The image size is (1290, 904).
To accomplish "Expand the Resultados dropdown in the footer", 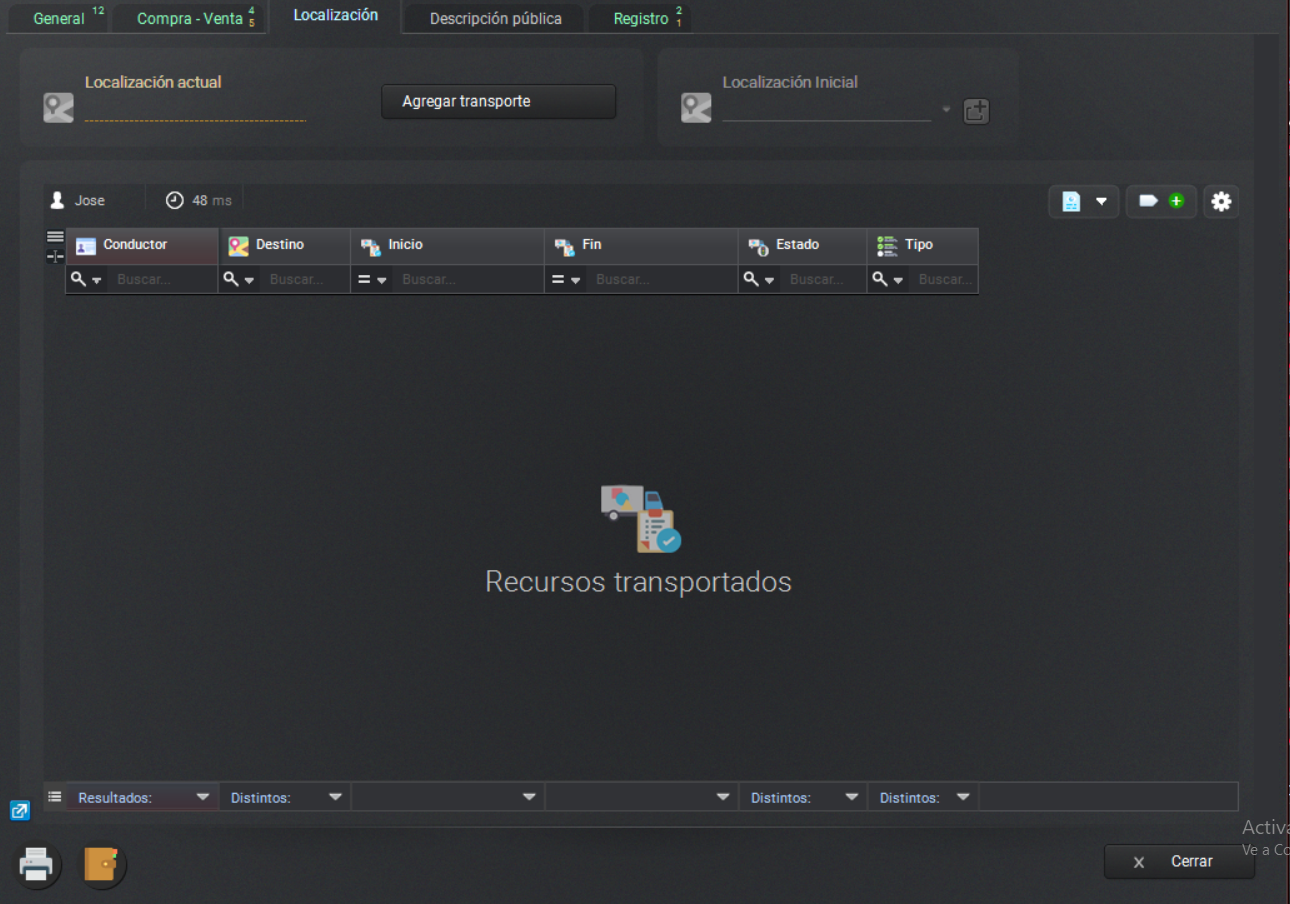I will (204, 796).
